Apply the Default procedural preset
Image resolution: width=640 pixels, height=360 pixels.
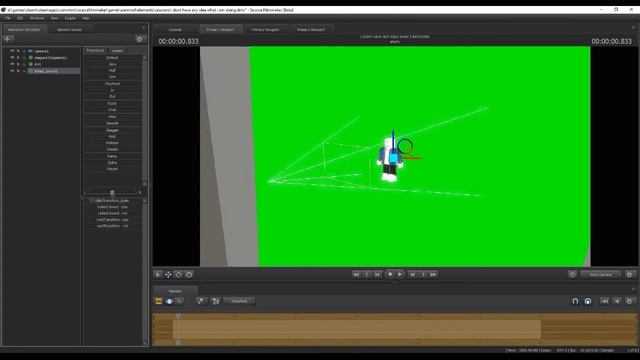click(112, 58)
